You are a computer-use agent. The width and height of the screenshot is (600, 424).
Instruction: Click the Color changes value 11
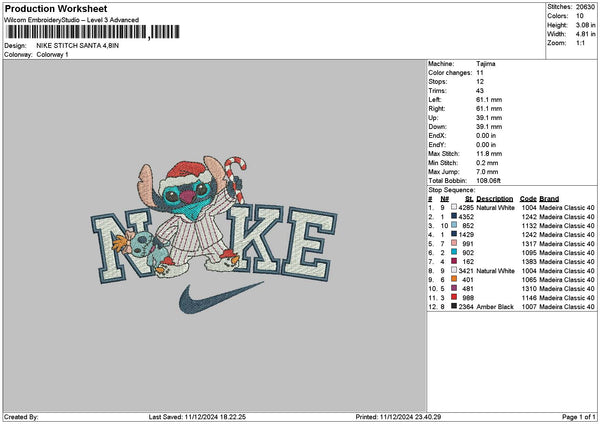coord(480,73)
